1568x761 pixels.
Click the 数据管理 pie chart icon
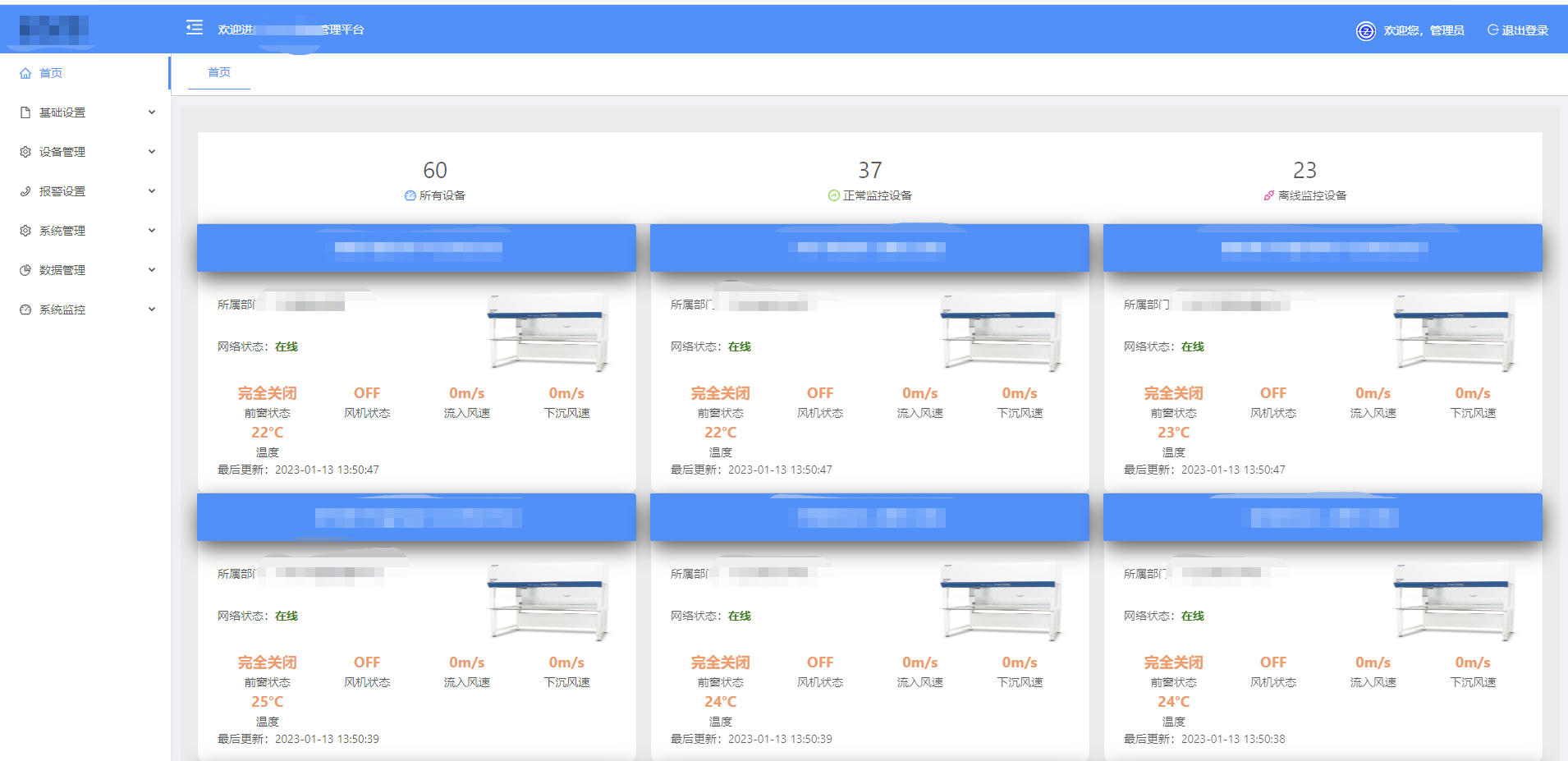coord(25,270)
